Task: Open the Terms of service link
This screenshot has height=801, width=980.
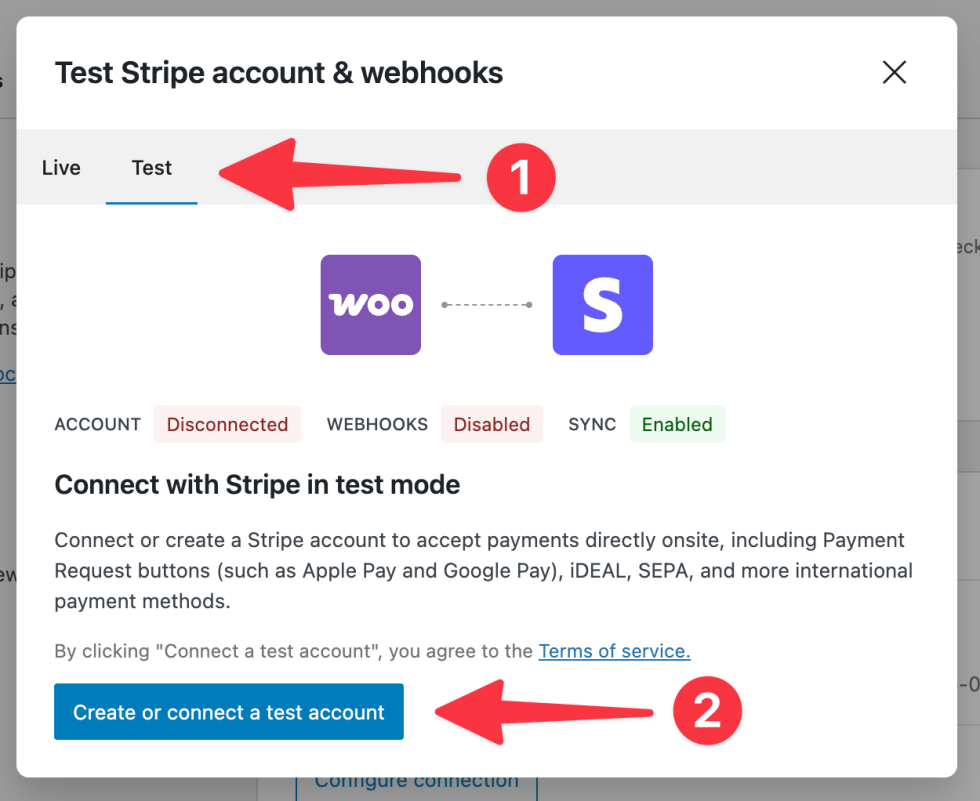Action: pos(614,651)
